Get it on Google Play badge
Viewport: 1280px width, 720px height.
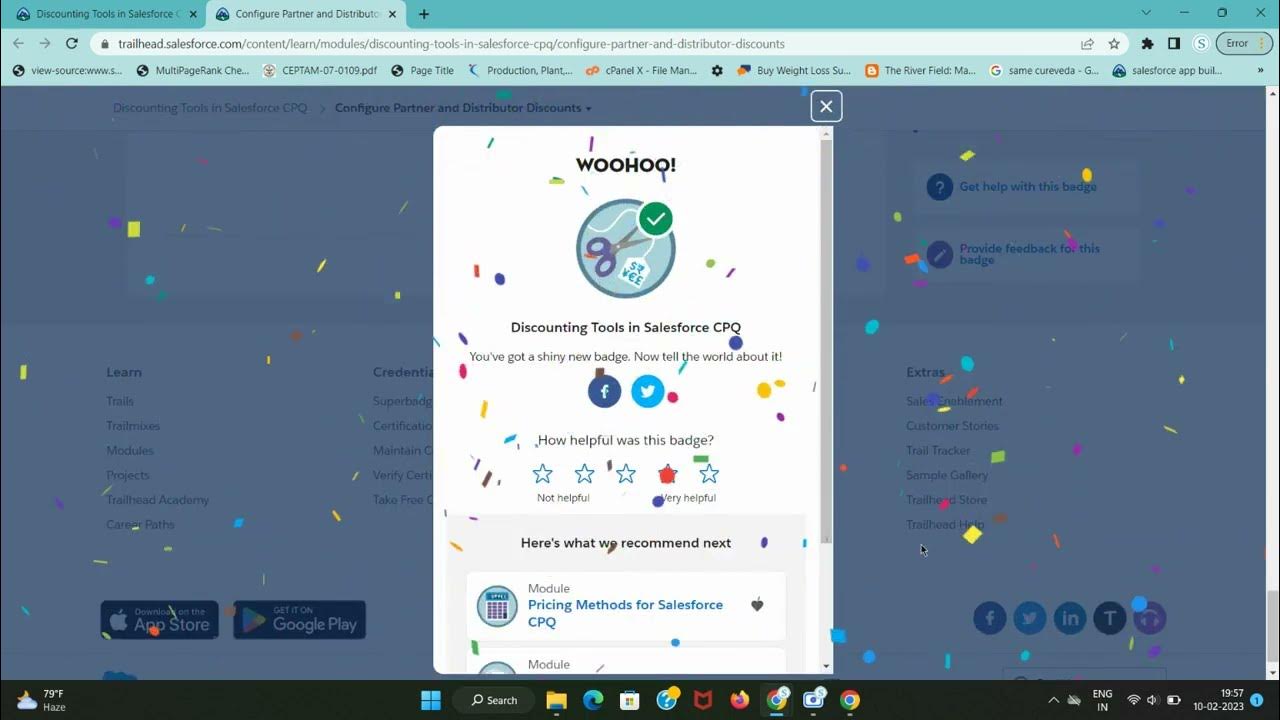coord(300,620)
